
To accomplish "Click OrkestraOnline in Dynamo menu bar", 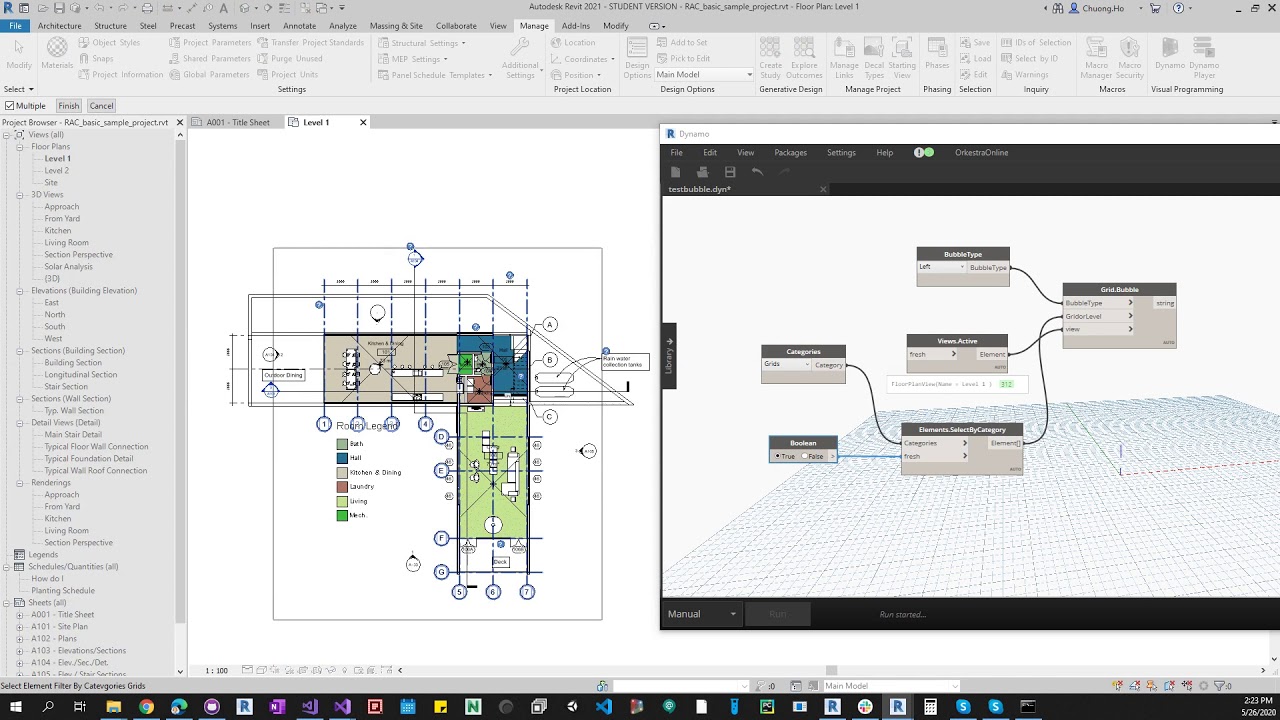I will [x=981, y=153].
